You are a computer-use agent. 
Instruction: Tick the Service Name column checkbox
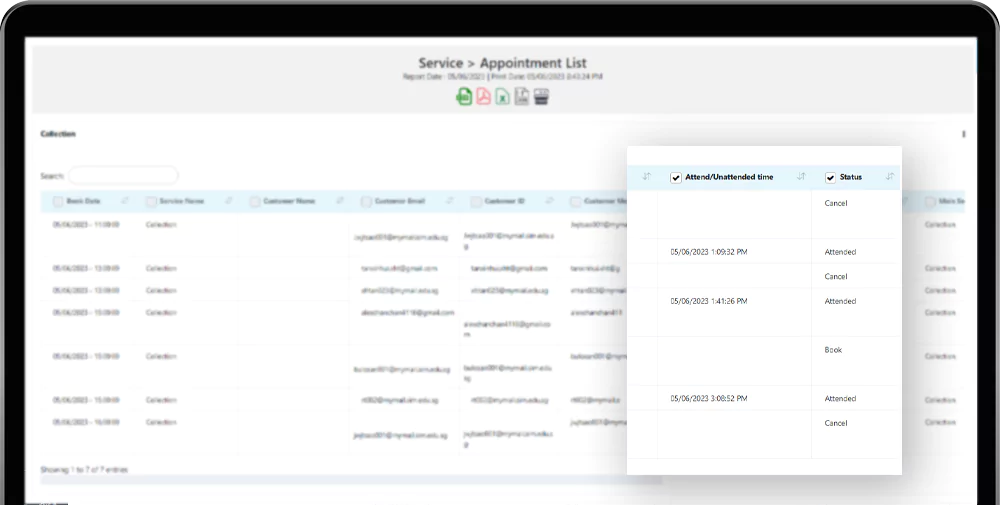pyautogui.click(x=151, y=201)
